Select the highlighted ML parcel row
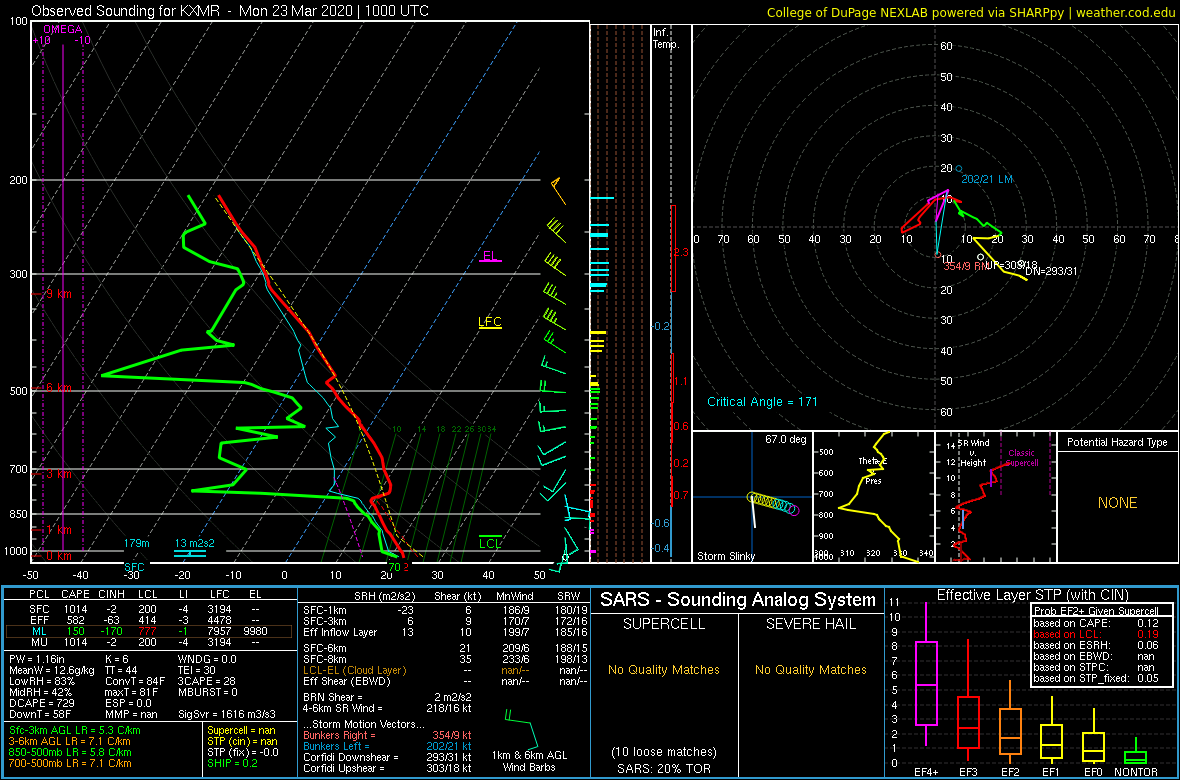This screenshot has height=780, width=1180. click(150, 631)
